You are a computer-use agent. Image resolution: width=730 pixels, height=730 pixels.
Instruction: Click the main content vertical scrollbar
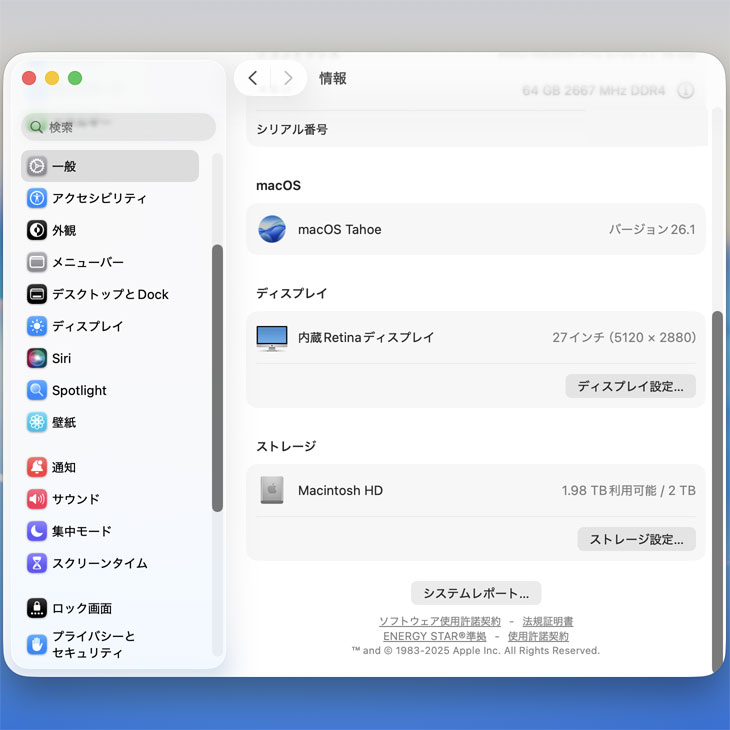pyautogui.click(x=716, y=490)
